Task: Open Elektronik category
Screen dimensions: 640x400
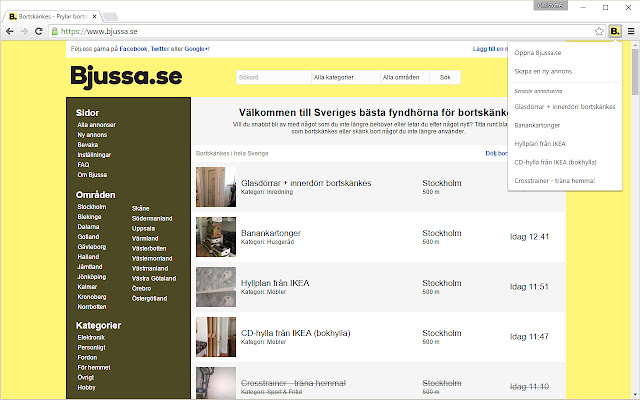Action: pos(91,338)
